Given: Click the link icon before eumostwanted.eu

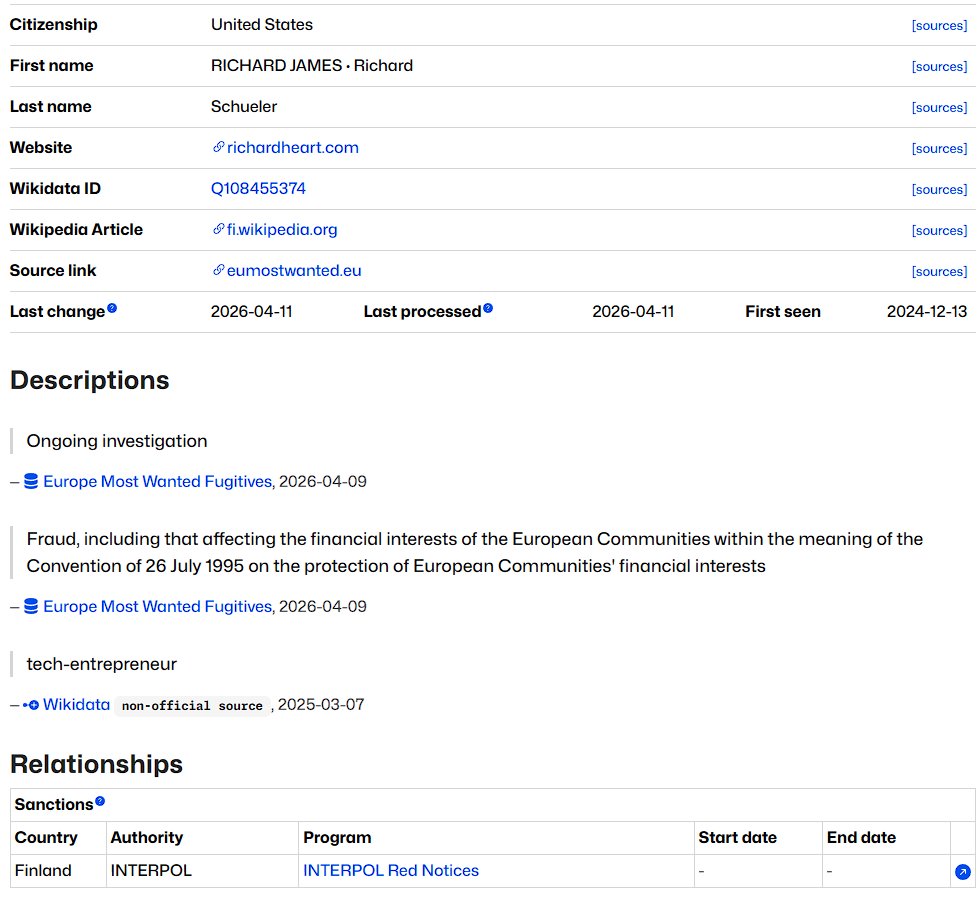Looking at the screenshot, I should click(x=218, y=270).
